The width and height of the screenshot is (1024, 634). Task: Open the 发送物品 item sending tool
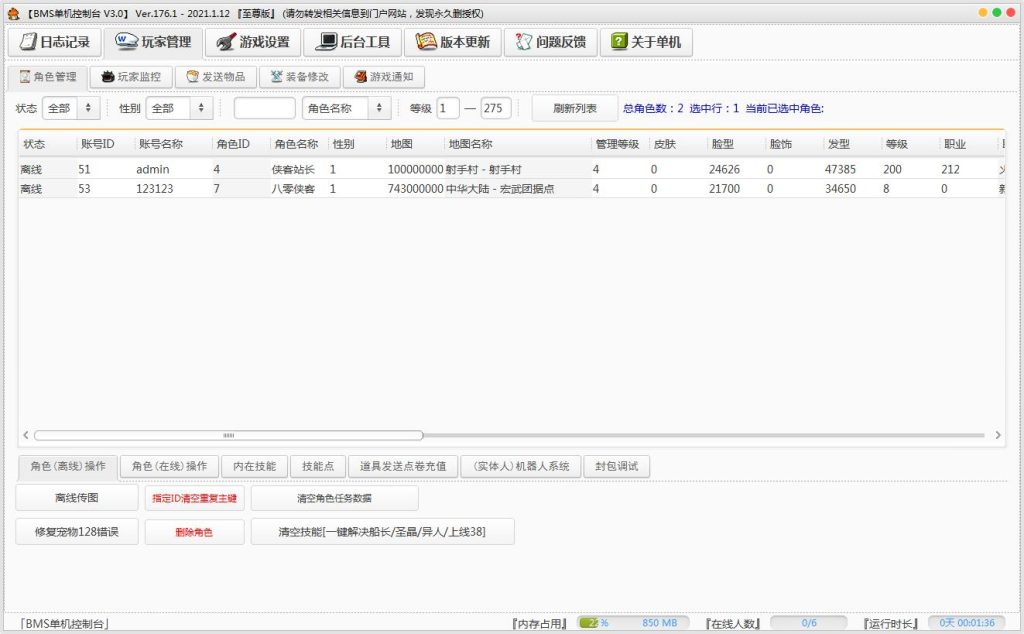coord(216,76)
